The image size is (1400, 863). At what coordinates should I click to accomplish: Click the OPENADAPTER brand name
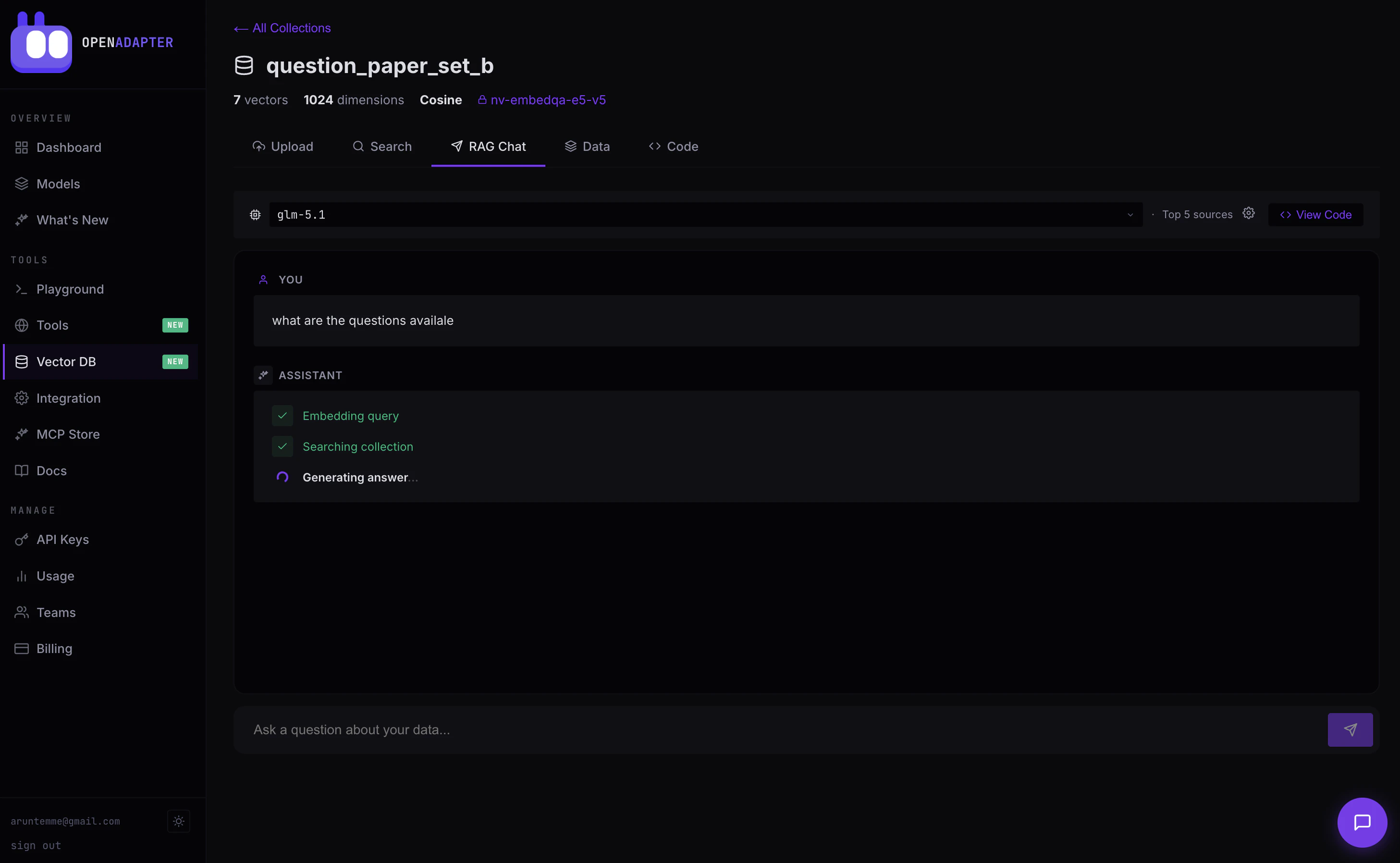click(127, 42)
